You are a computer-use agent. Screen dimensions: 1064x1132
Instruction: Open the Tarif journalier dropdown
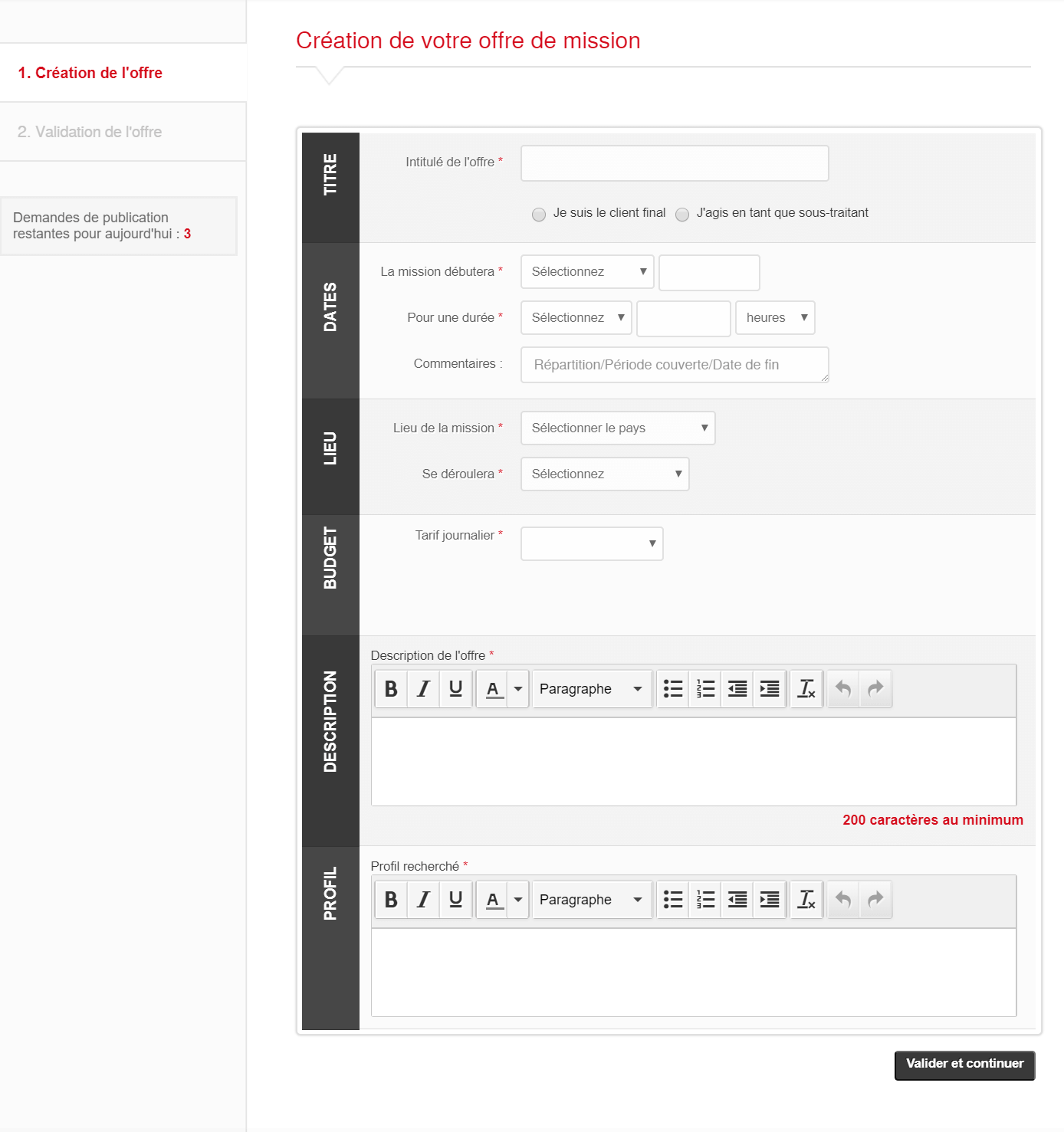[x=592, y=544]
